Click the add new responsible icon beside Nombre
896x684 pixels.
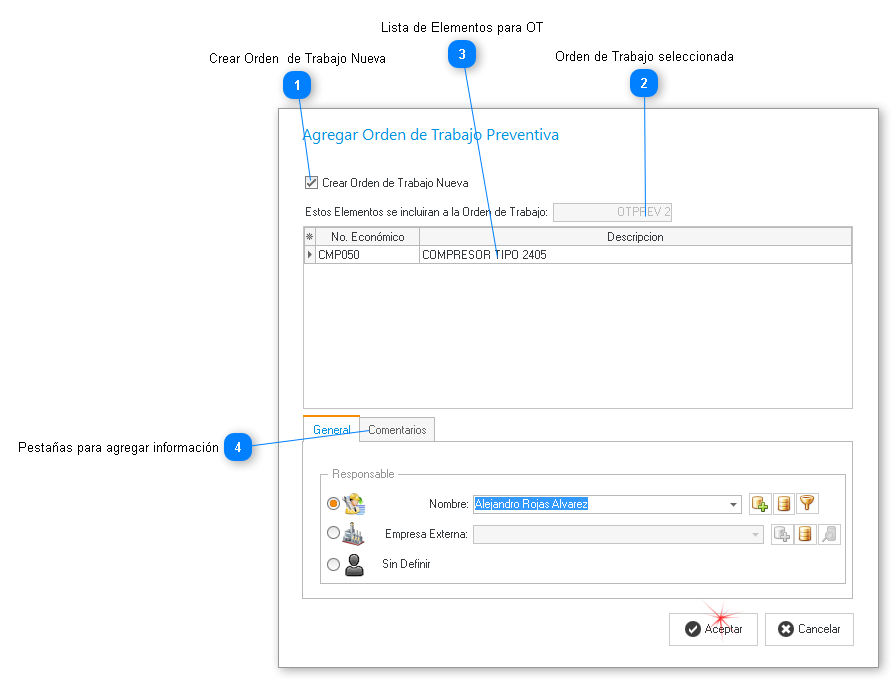(x=760, y=504)
